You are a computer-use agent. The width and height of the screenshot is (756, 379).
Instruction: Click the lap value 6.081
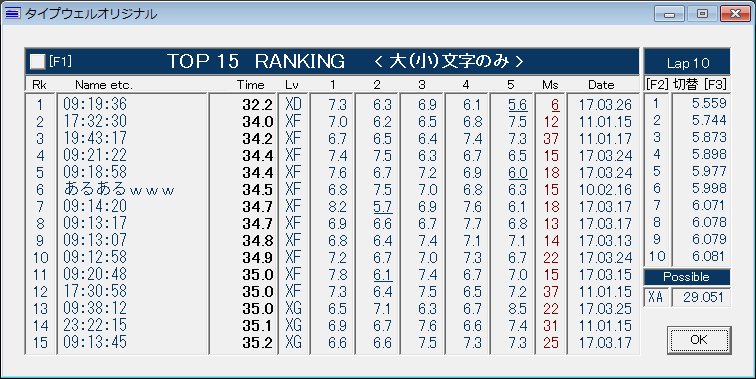pyautogui.click(x=709, y=256)
